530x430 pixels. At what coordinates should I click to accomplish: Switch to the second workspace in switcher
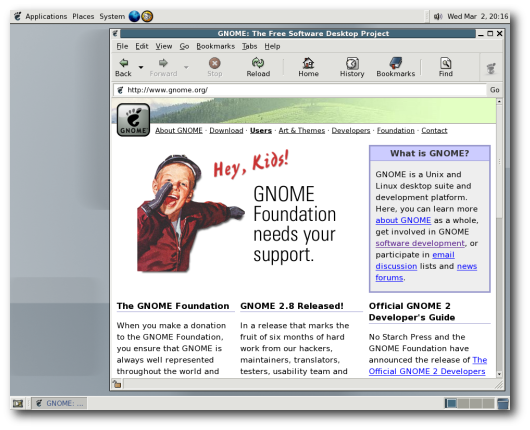[x=463, y=403]
